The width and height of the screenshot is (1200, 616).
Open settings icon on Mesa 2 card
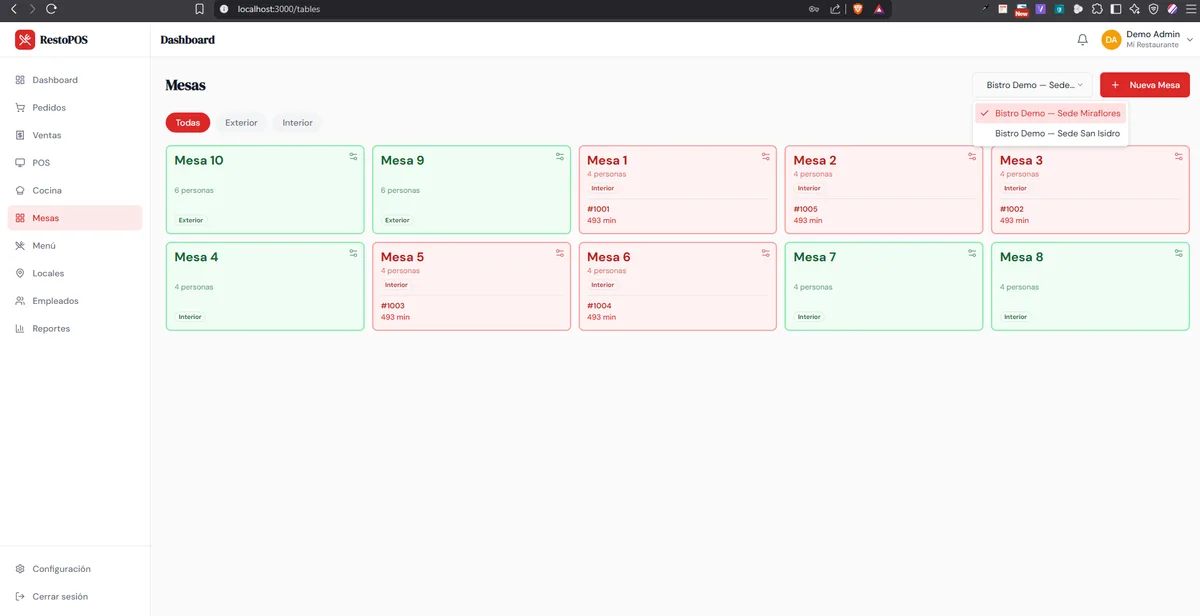(973, 156)
